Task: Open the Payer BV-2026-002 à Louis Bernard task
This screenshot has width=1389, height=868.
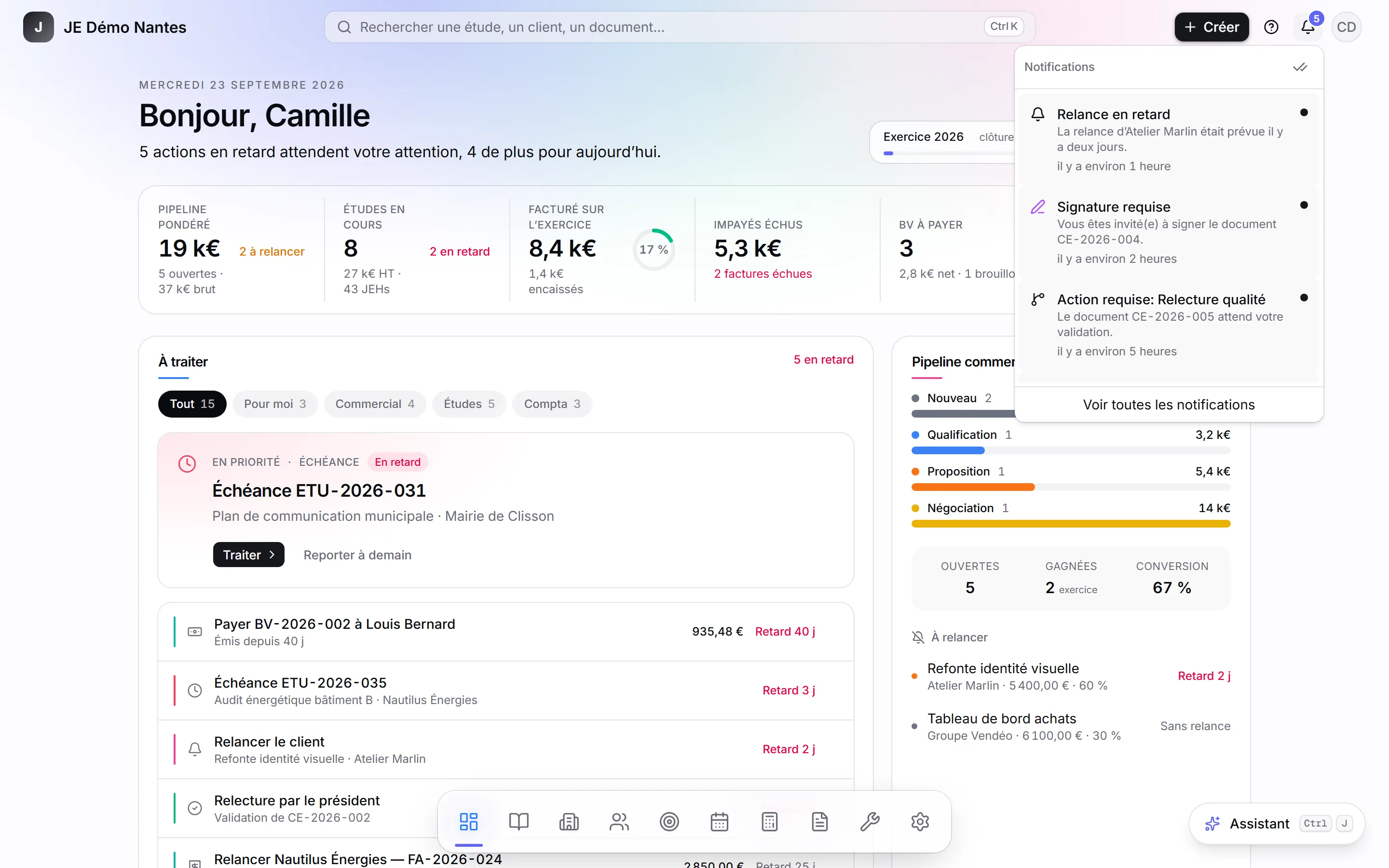Action: click(505, 632)
